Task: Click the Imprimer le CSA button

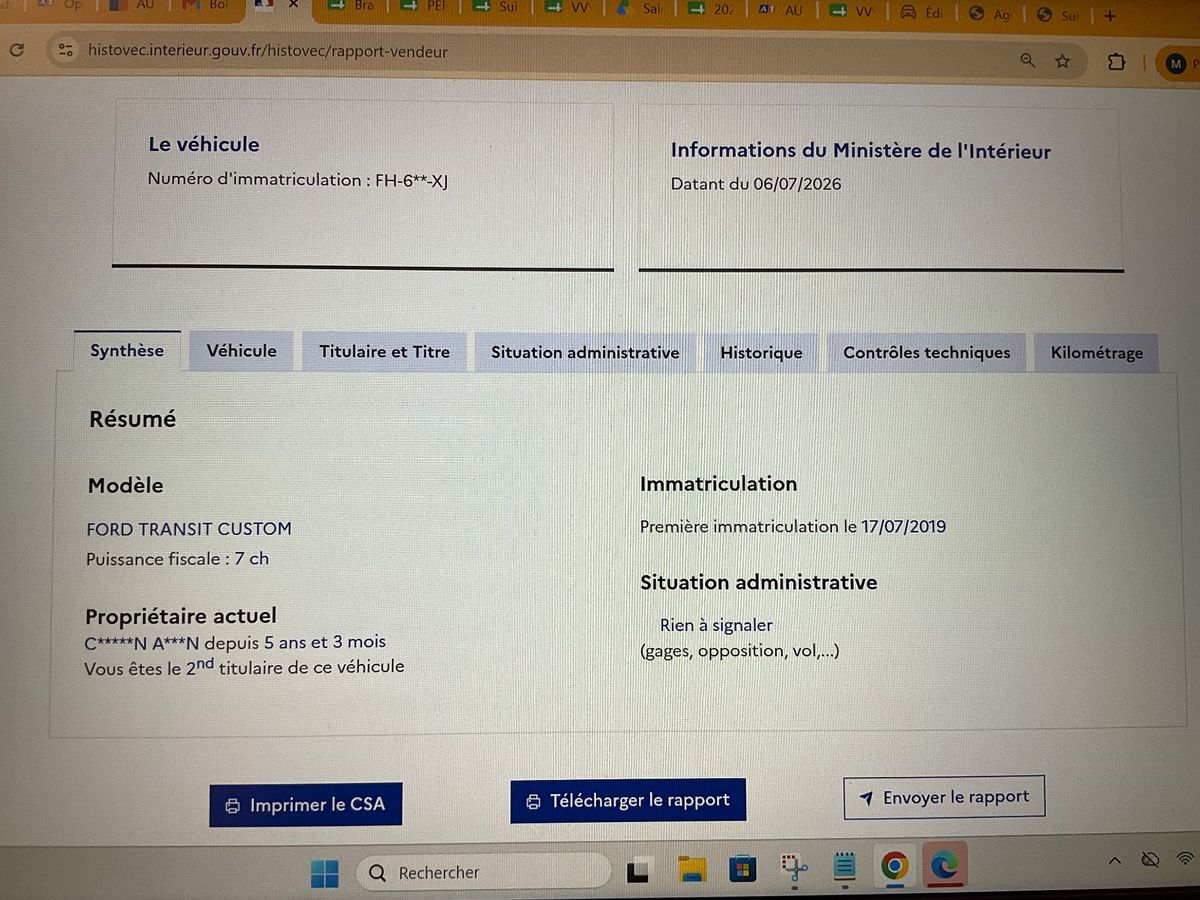Action: point(306,804)
